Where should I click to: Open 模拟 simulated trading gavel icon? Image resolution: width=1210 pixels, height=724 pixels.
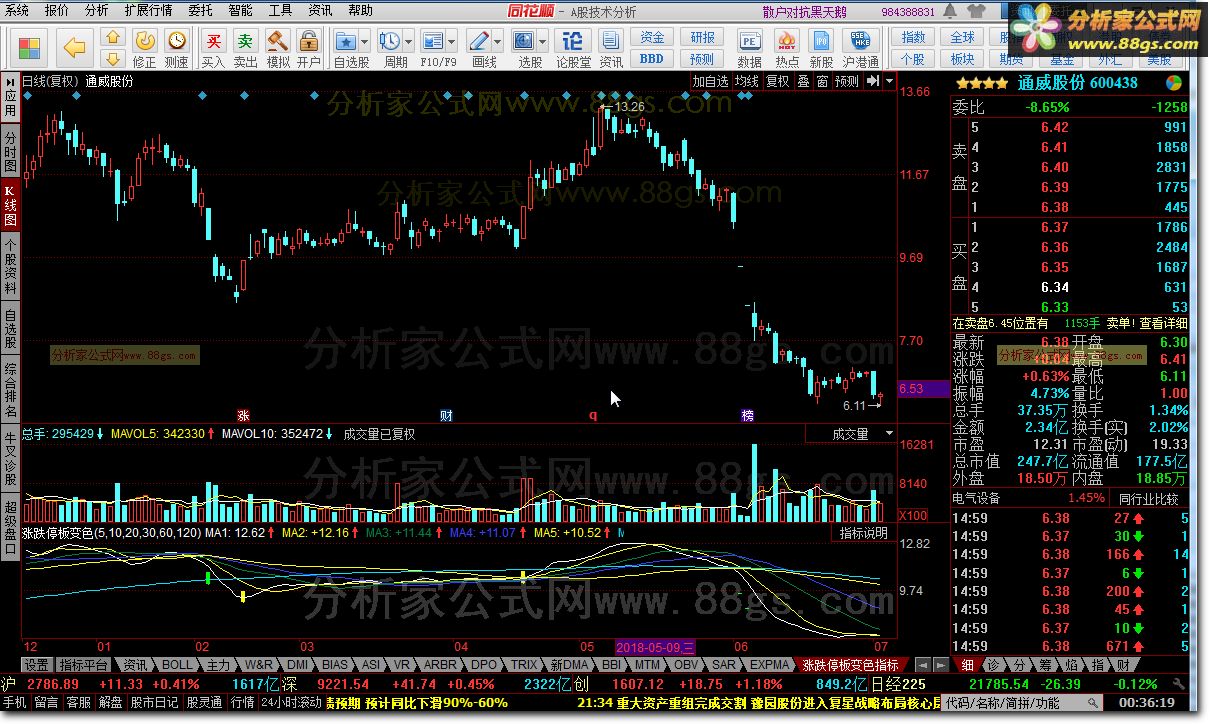[277, 40]
